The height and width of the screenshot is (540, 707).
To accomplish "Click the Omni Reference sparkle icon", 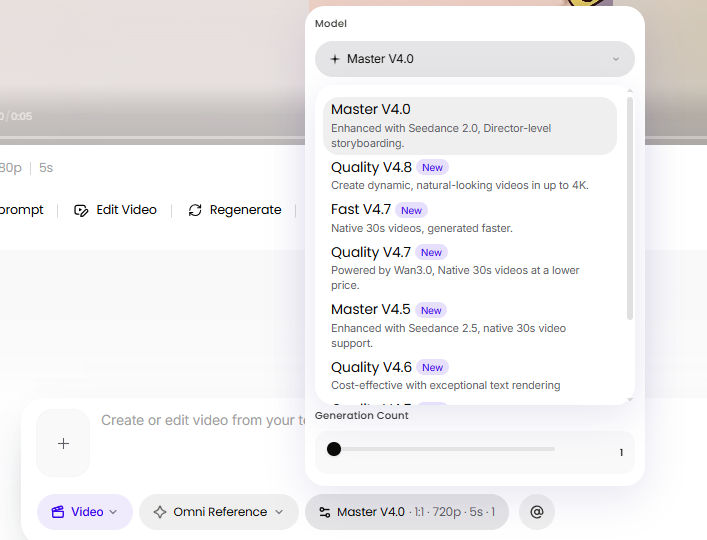I will tap(160, 512).
